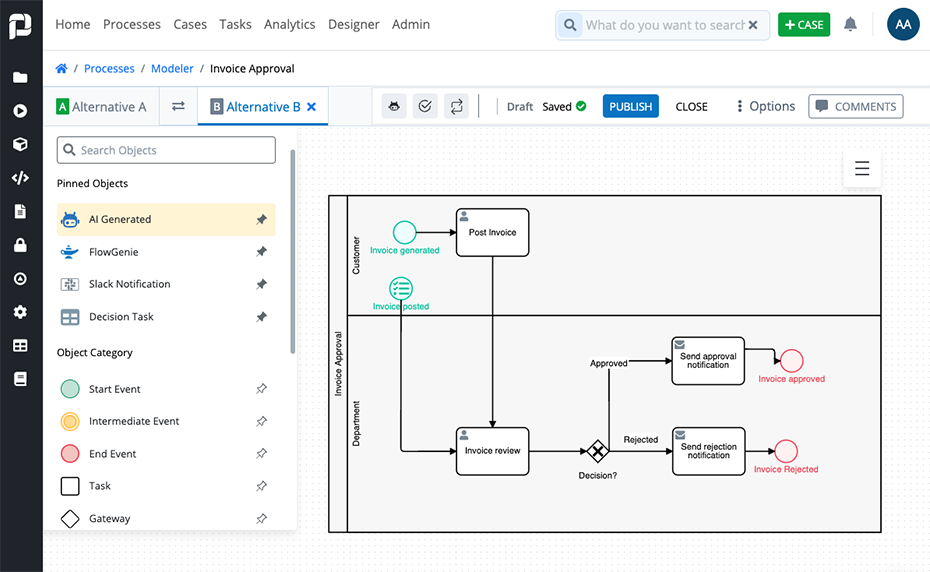Select the Decision Task object

coord(166,317)
